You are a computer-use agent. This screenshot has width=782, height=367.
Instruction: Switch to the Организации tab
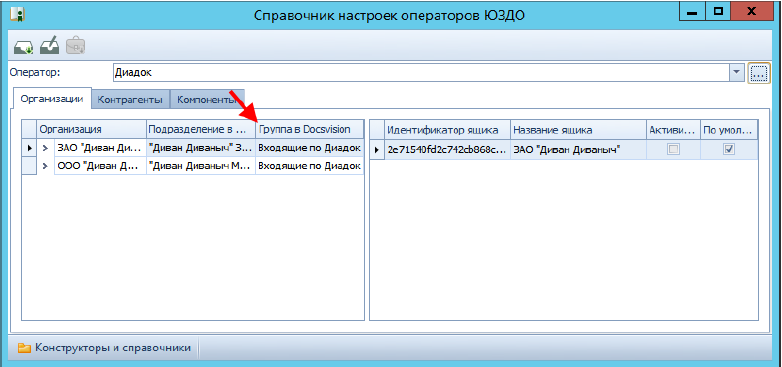(x=52, y=99)
